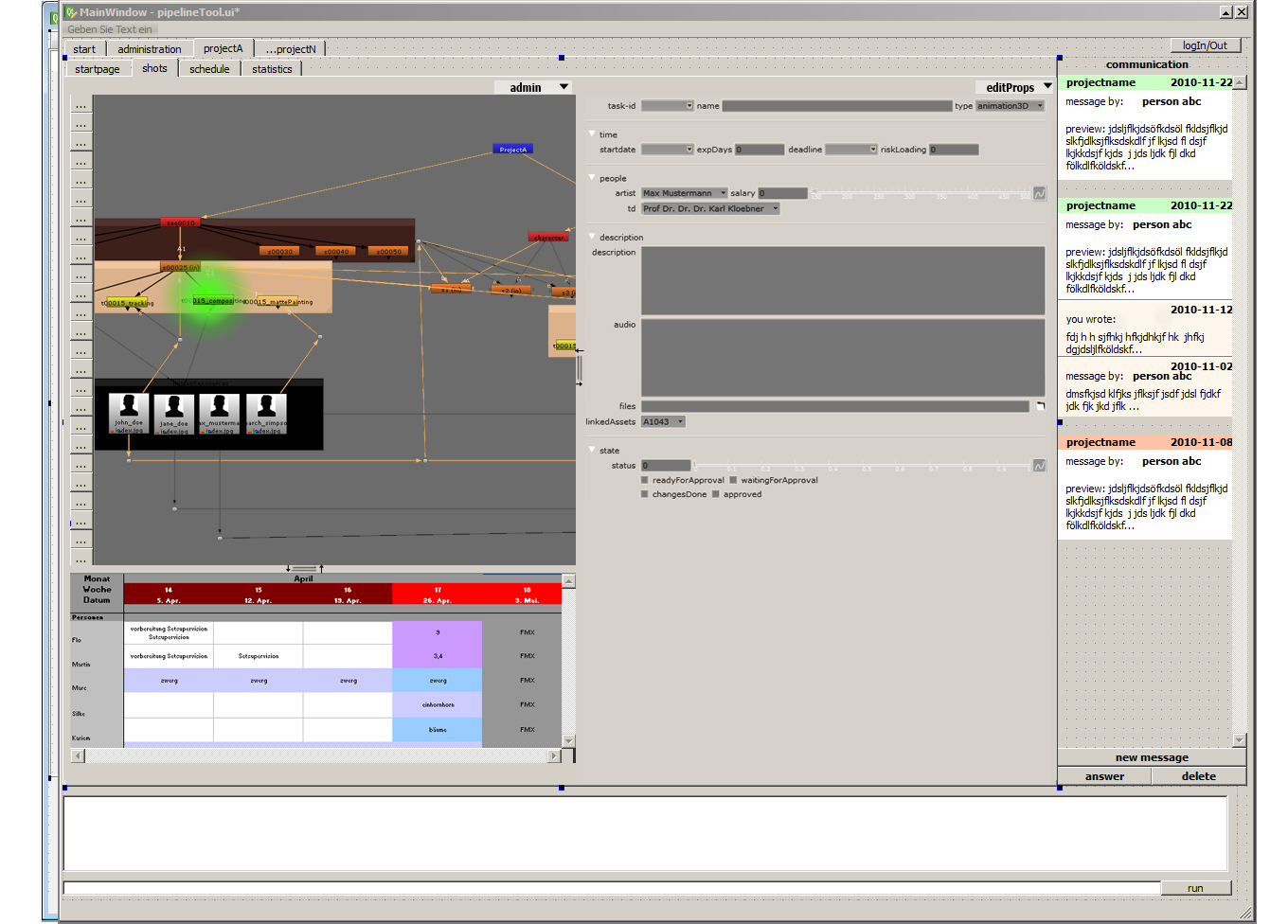Open the task-id combo box
This screenshot has width=1288, height=924.
click(x=668, y=106)
